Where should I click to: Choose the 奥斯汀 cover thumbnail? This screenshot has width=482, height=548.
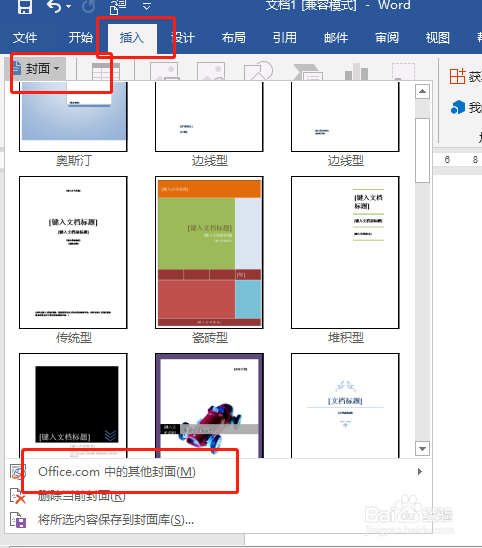73,117
